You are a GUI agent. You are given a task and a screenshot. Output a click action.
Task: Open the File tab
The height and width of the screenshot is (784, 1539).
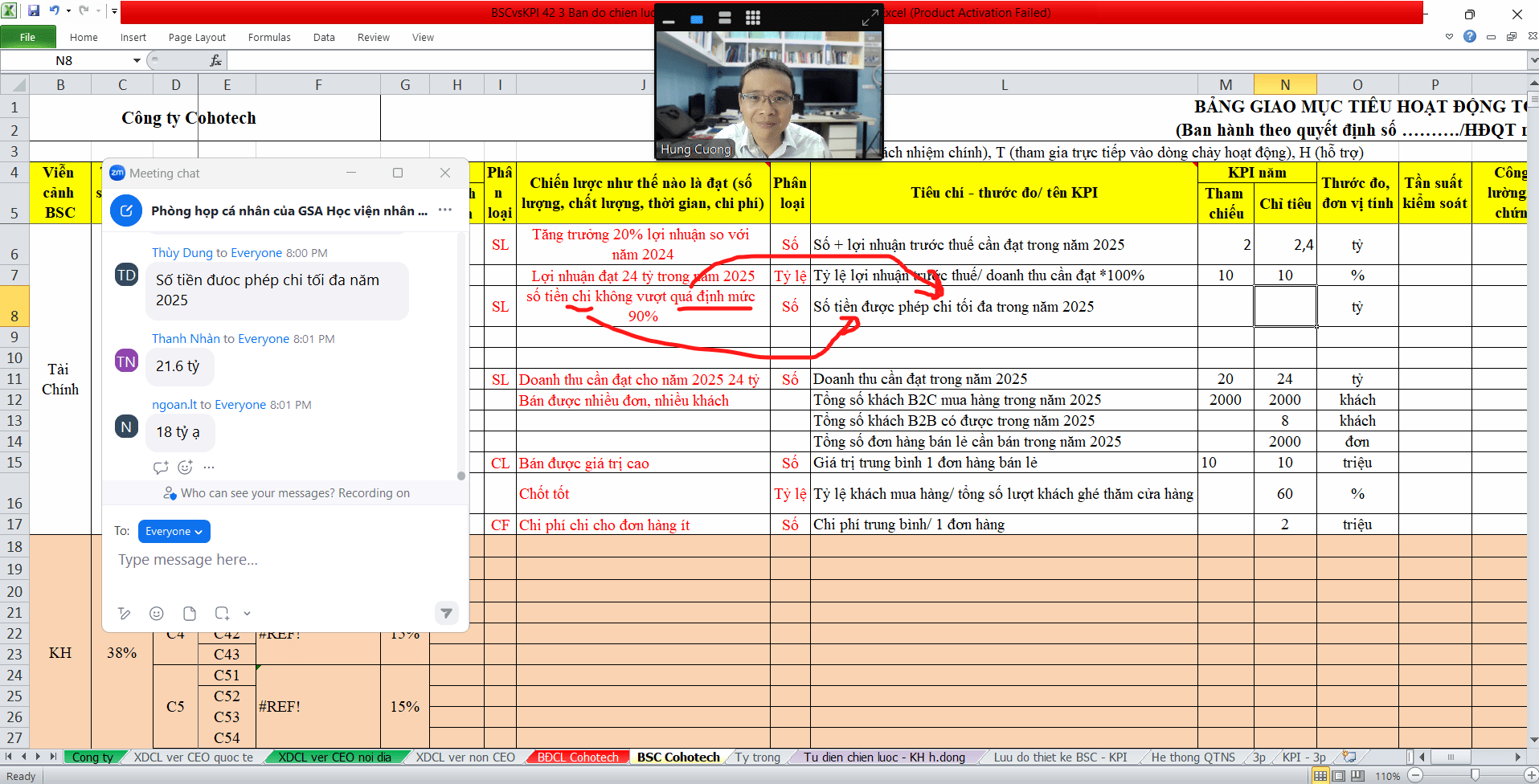point(28,37)
